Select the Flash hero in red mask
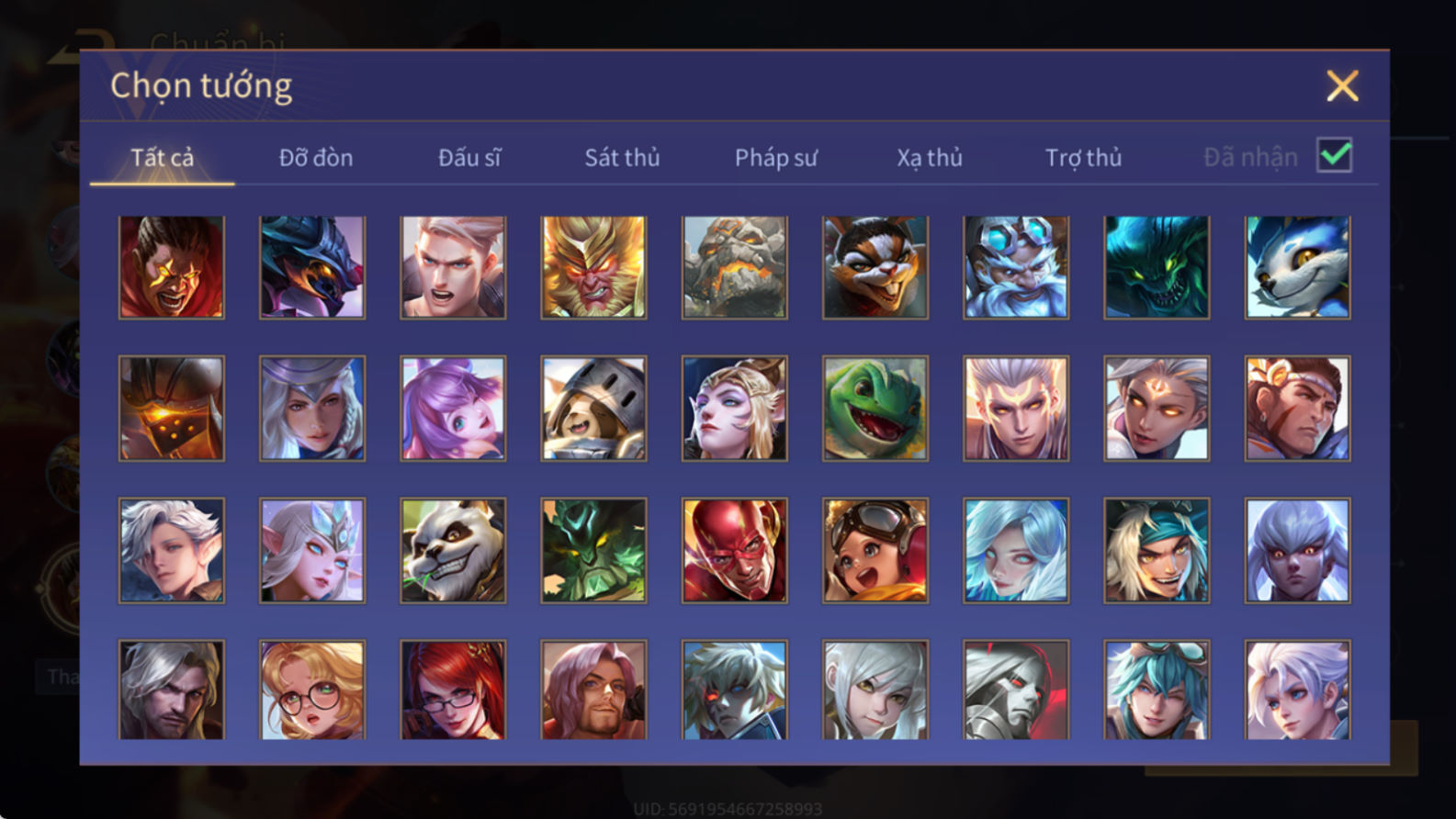 [734, 550]
